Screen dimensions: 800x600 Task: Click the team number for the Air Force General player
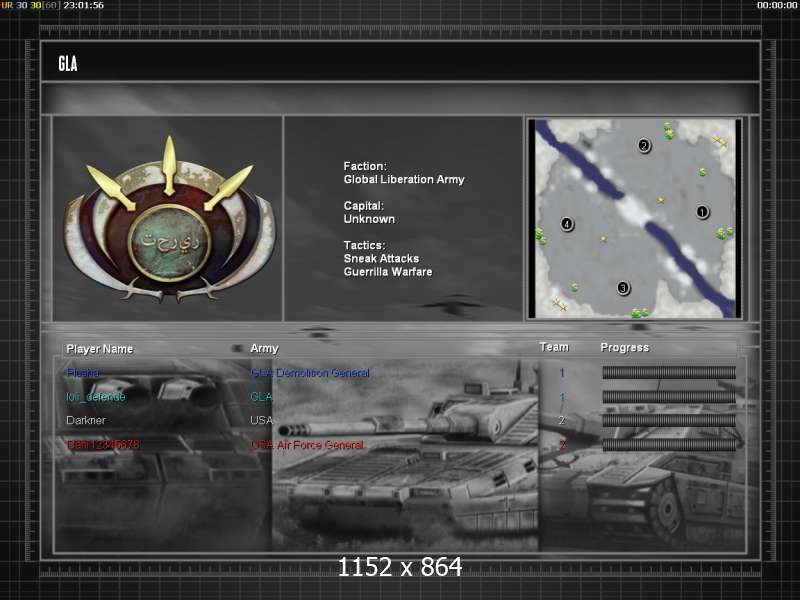pyautogui.click(x=562, y=445)
